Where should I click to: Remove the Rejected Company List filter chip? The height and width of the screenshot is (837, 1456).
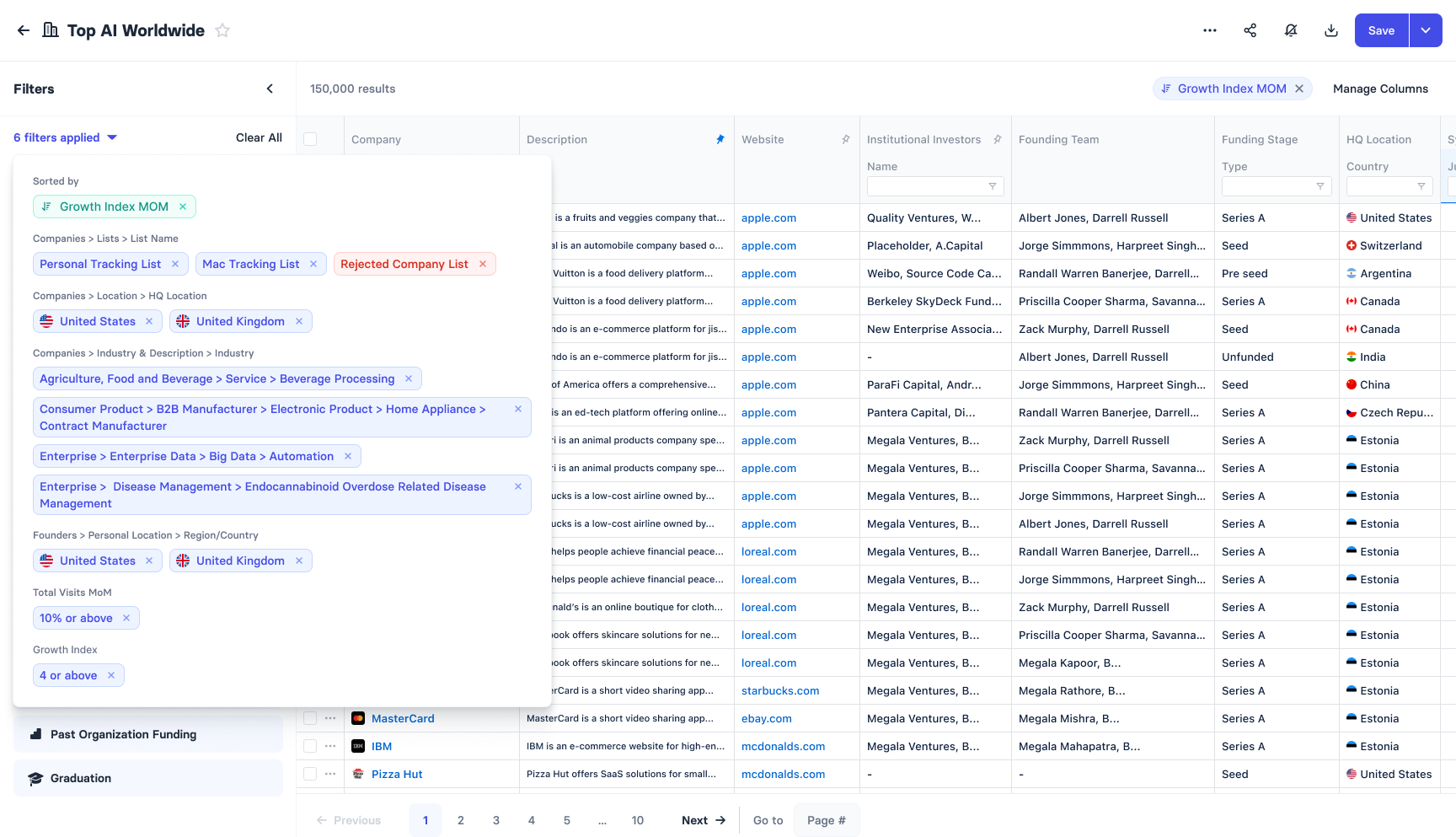click(483, 264)
